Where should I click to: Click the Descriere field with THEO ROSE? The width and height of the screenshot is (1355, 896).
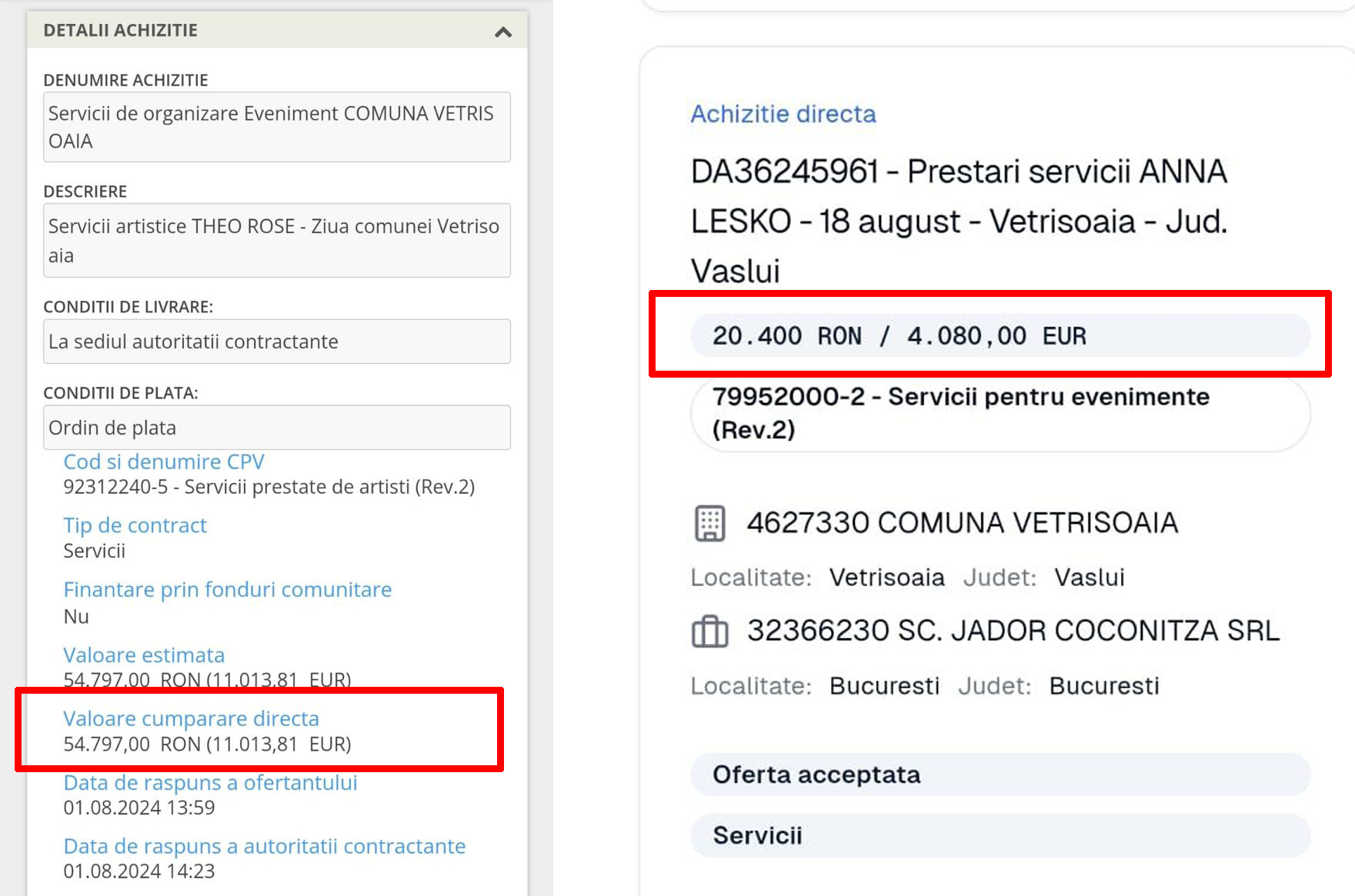277,240
